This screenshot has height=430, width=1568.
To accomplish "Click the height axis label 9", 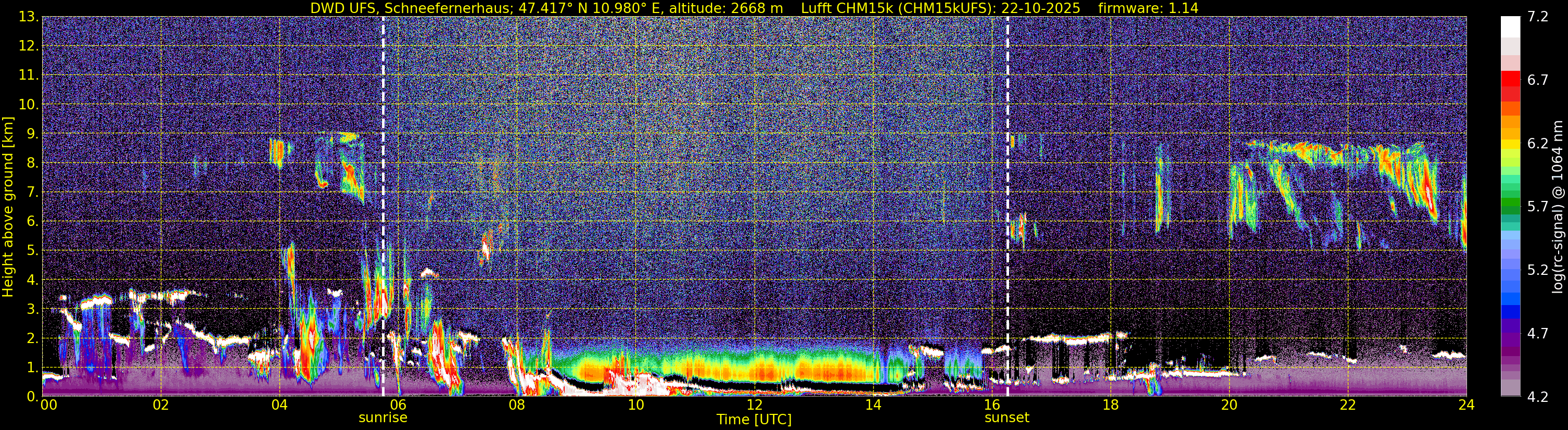I will coord(32,133).
